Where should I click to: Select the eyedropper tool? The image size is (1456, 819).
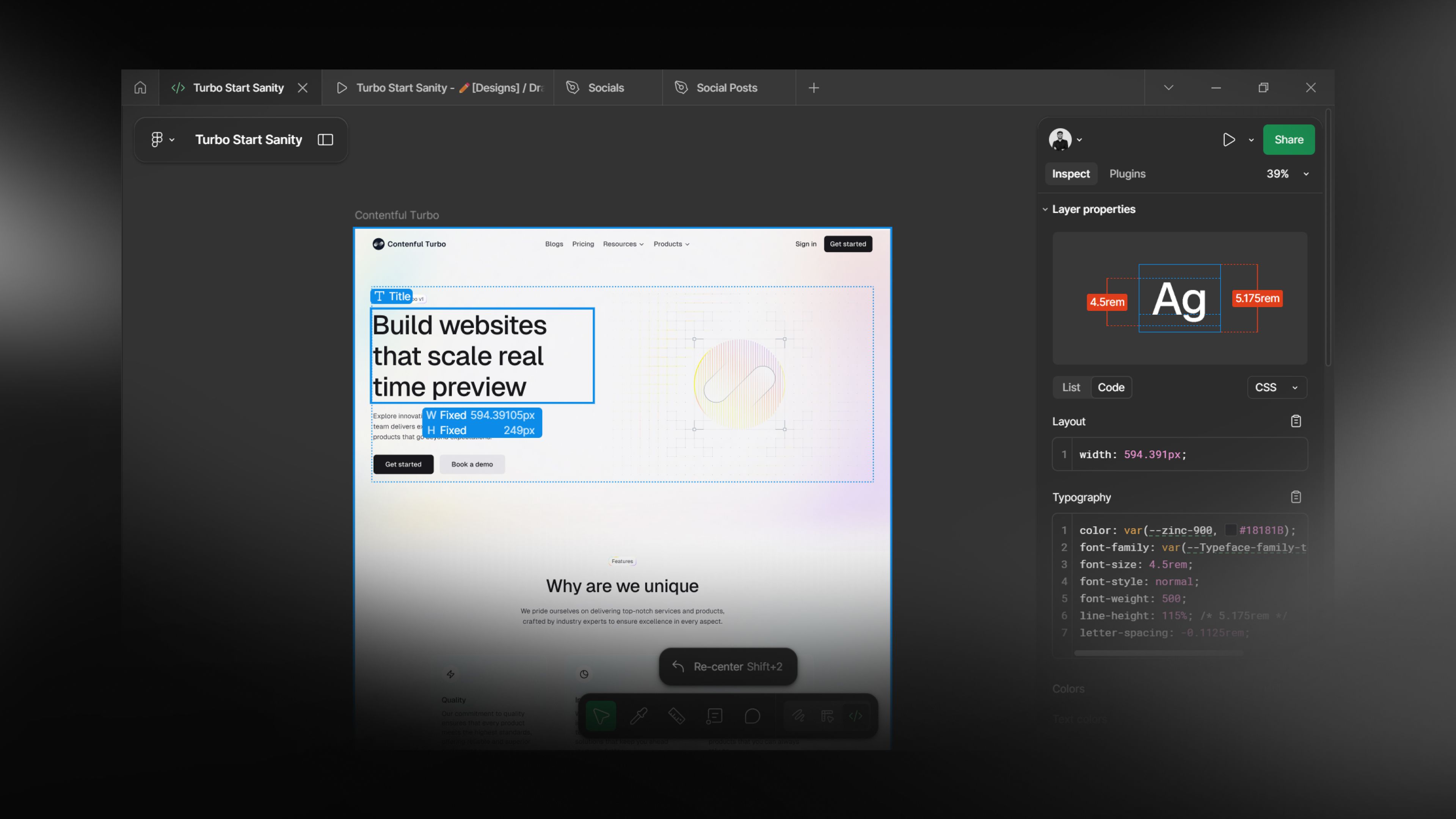(639, 715)
